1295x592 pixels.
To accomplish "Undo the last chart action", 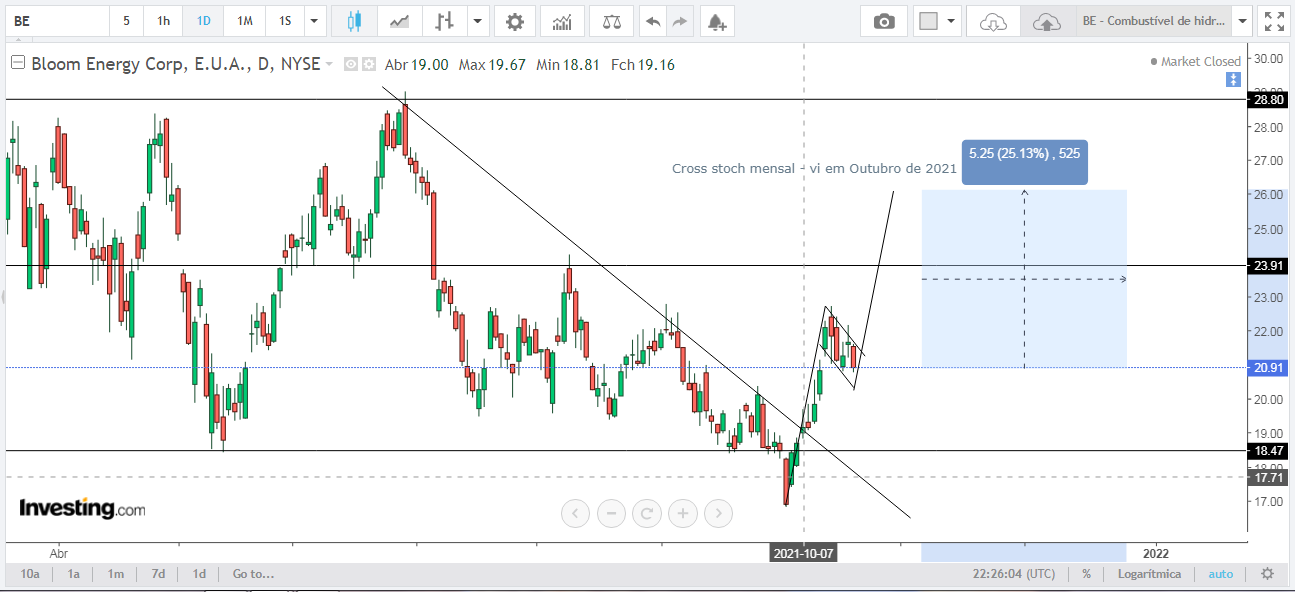I will (653, 21).
